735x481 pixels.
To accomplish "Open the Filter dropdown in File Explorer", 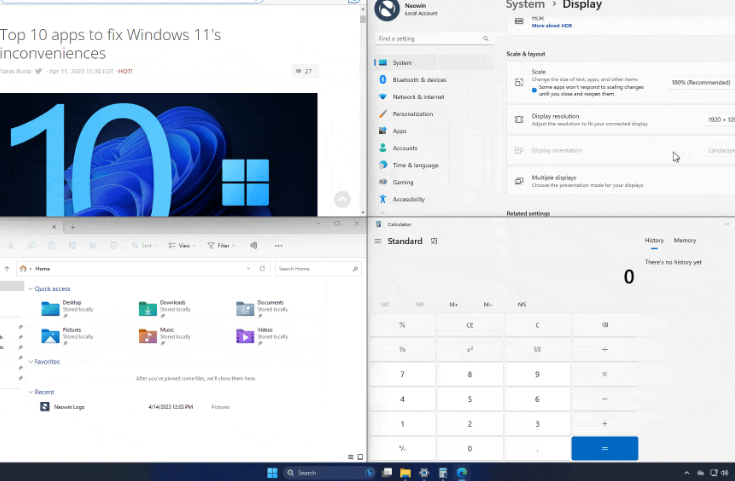I will point(221,245).
